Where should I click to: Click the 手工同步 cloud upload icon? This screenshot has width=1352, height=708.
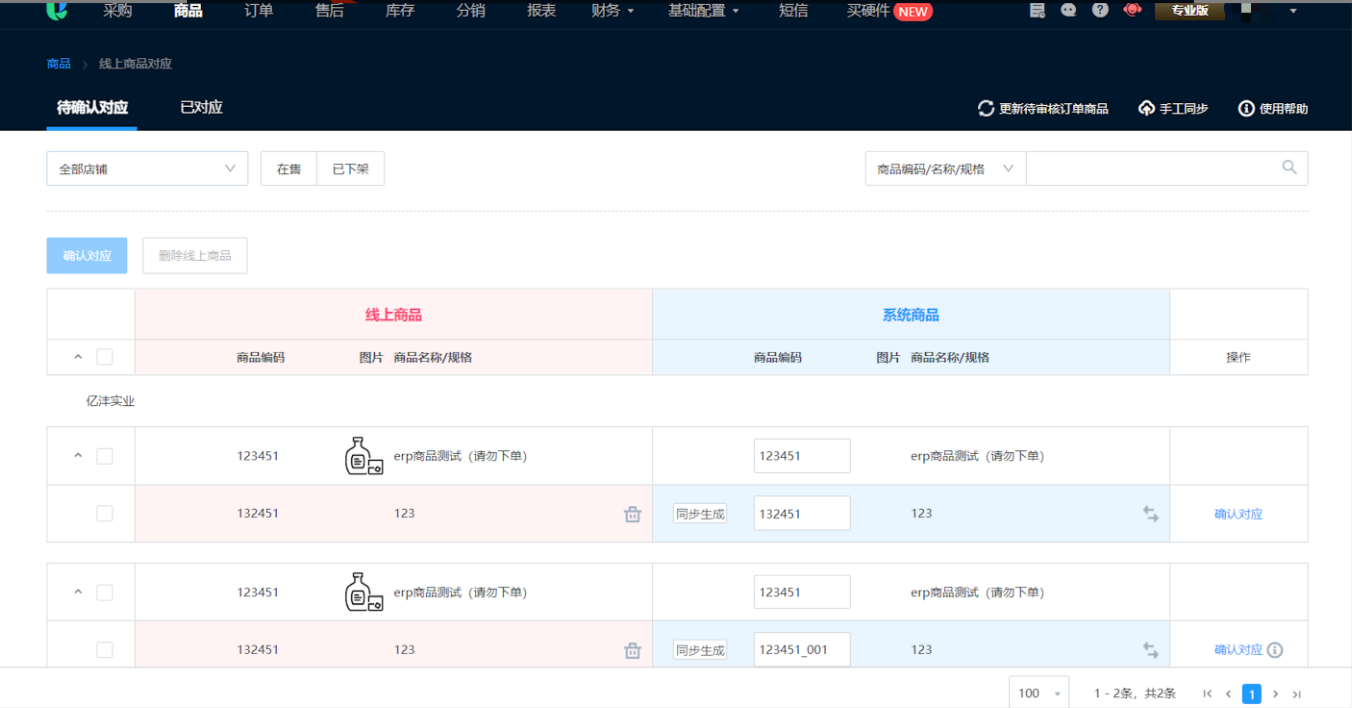click(x=1146, y=108)
